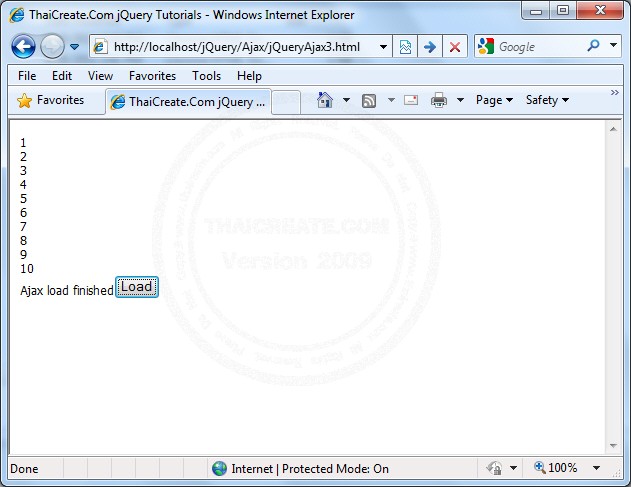
Task: Click Internet Explorer logo in title bar
Action: [16, 15]
